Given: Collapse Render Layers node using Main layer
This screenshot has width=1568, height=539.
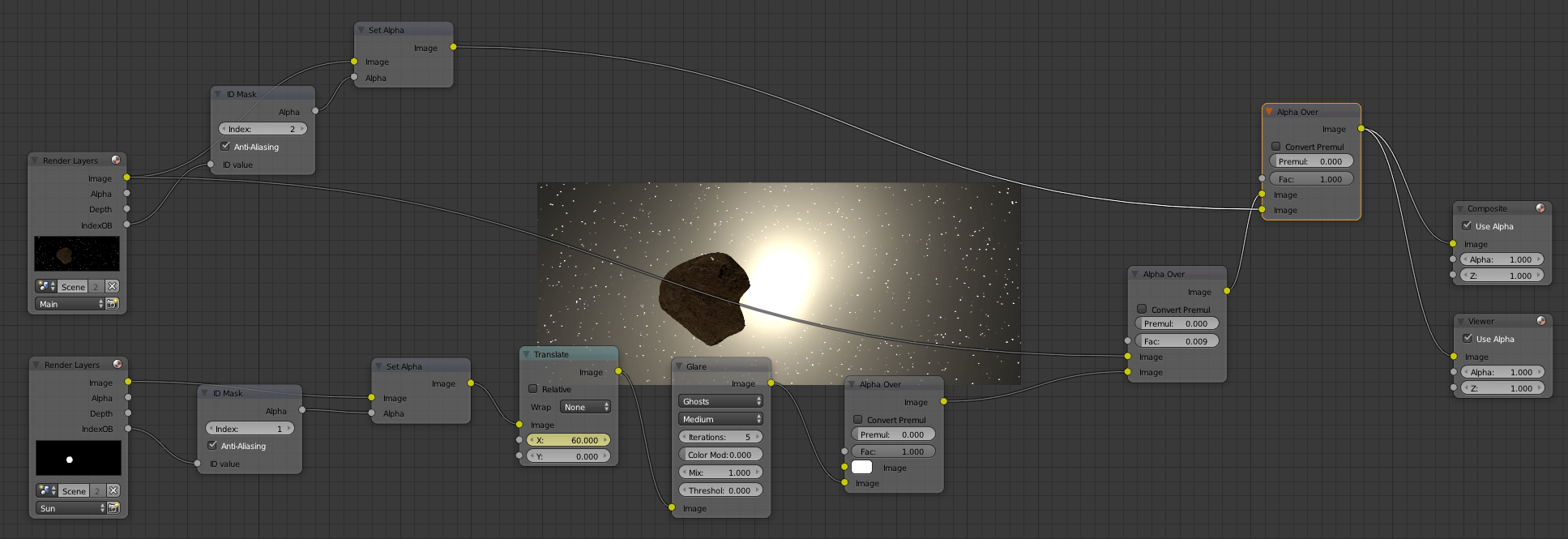Looking at the screenshot, I should (x=35, y=160).
